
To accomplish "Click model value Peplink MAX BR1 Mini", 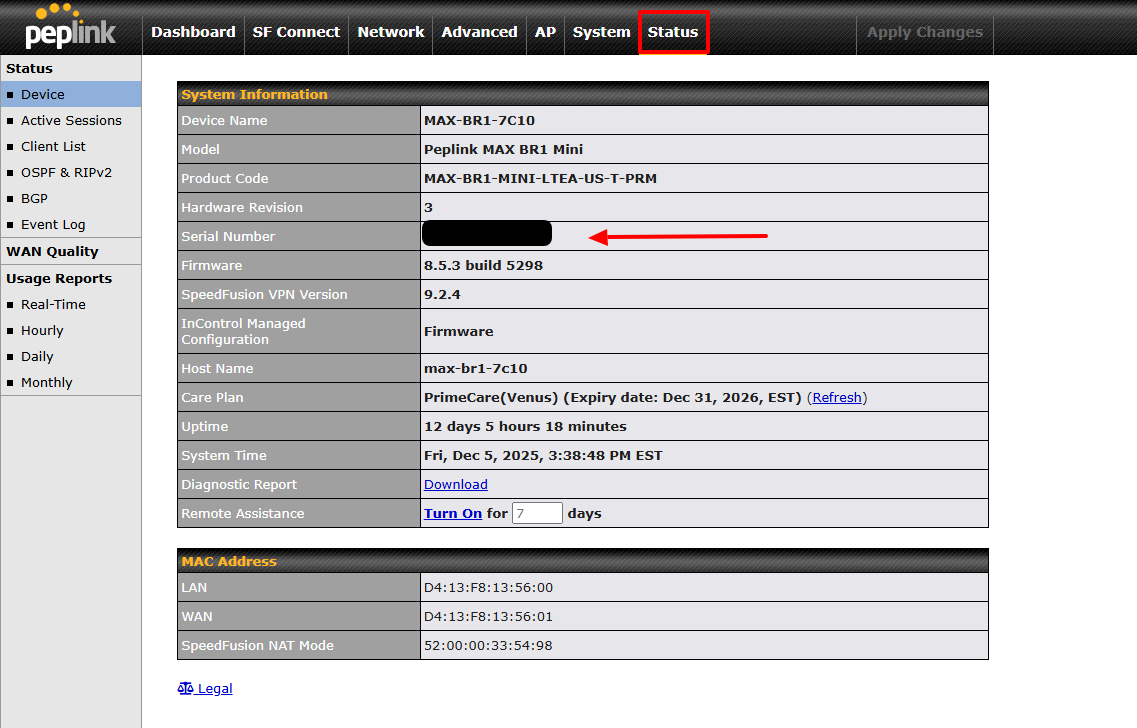I will coord(503,149).
